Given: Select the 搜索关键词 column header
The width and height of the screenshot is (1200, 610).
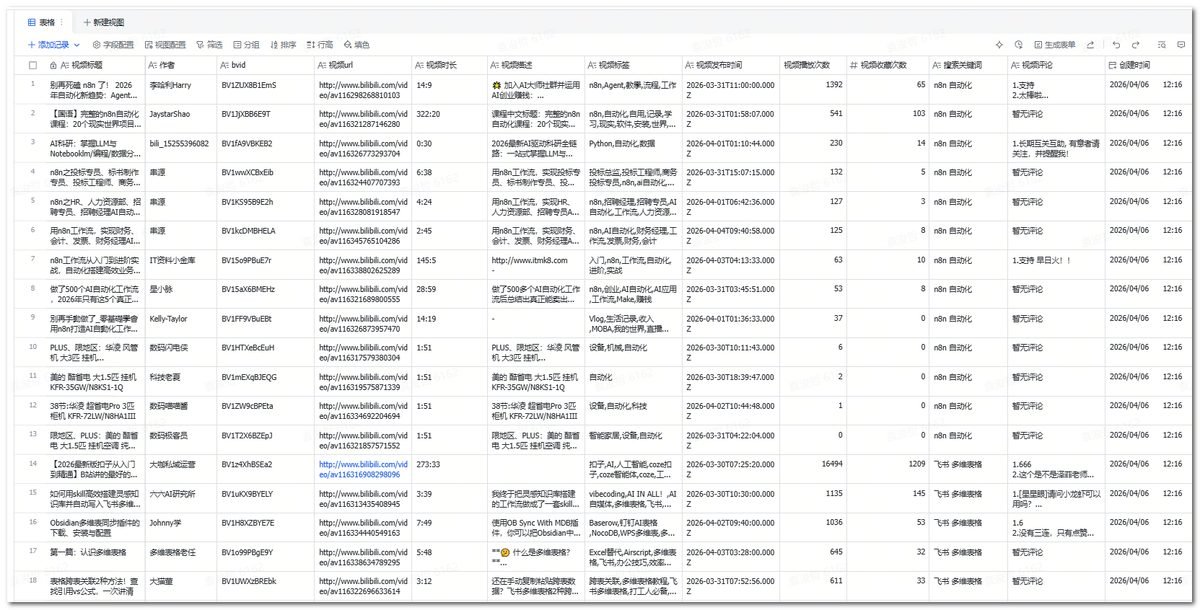Looking at the screenshot, I should click(967, 65).
